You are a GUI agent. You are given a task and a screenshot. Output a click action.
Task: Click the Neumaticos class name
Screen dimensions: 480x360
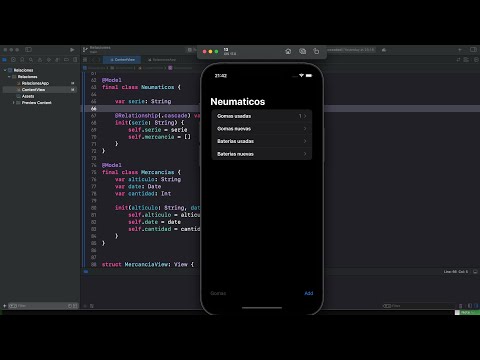point(157,87)
